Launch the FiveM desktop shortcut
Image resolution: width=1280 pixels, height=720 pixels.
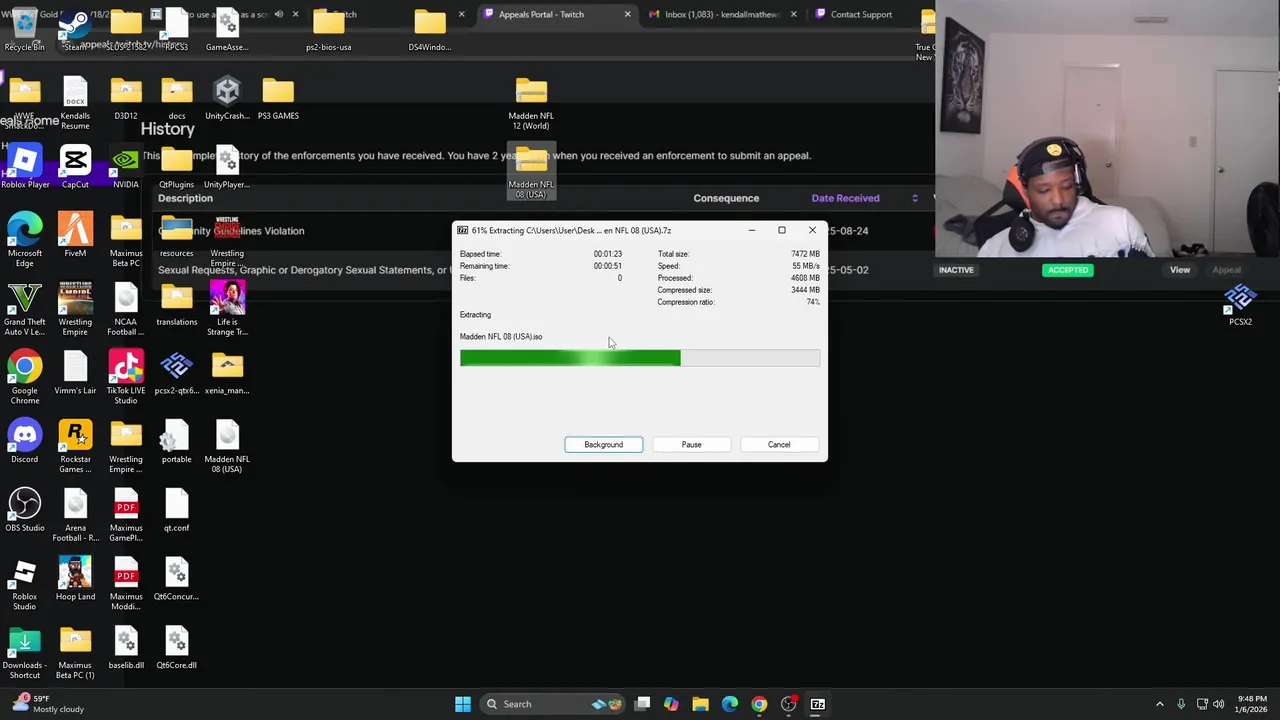(75, 236)
